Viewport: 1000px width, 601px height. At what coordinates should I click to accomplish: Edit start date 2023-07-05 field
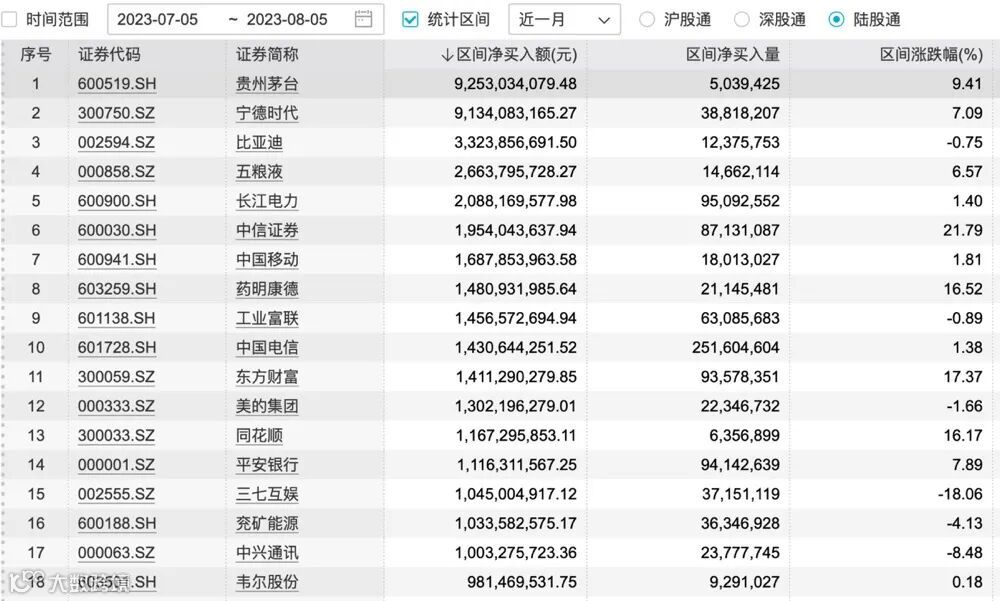pos(158,20)
